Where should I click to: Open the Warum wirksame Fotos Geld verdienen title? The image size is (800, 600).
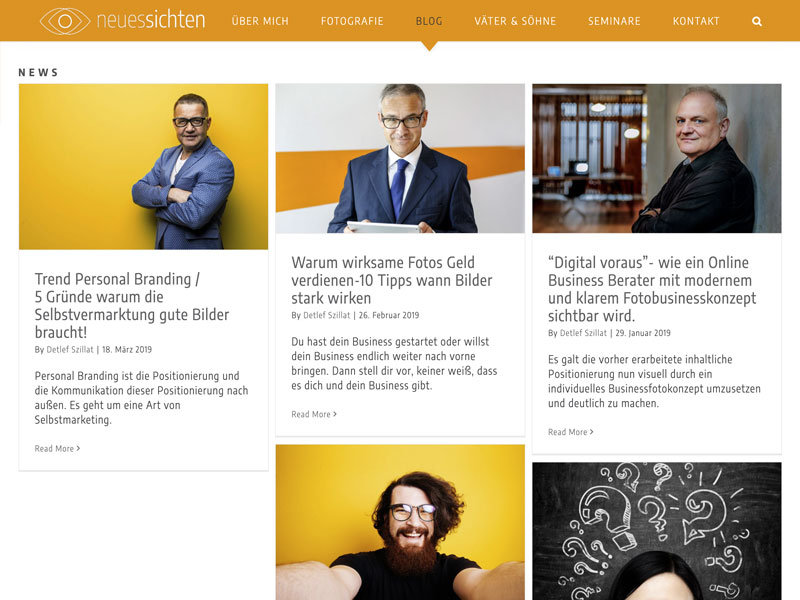[x=392, y=280]
